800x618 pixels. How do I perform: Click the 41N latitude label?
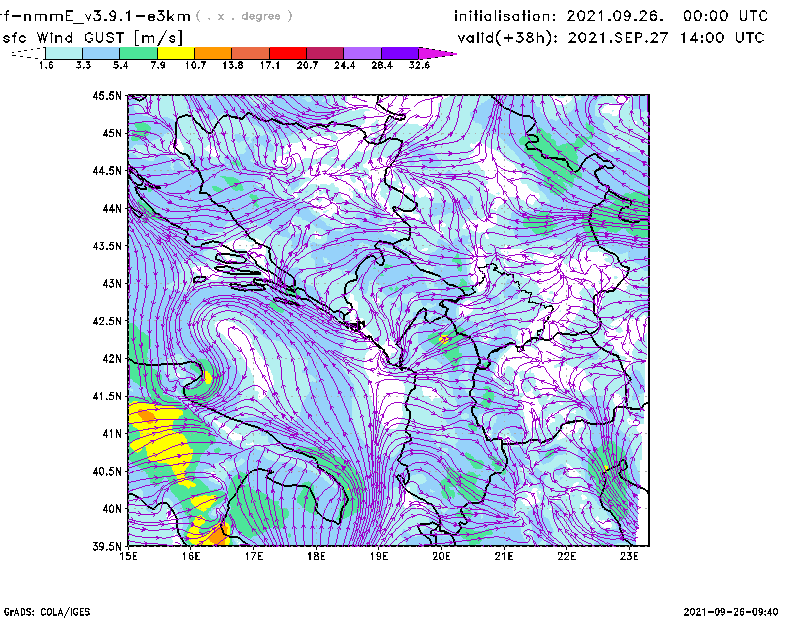tap(112, 434)
